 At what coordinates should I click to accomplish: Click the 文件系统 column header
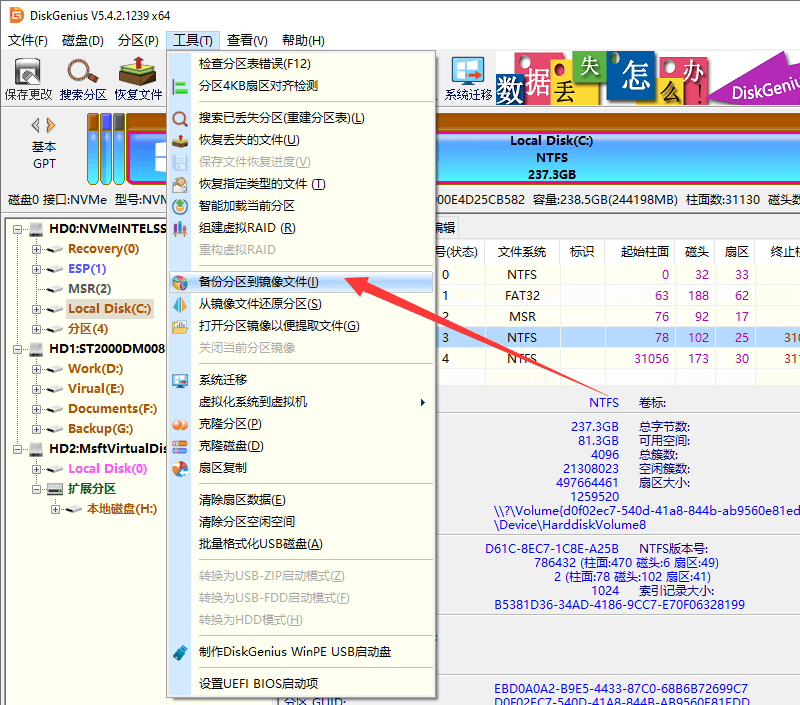[521, 251]
